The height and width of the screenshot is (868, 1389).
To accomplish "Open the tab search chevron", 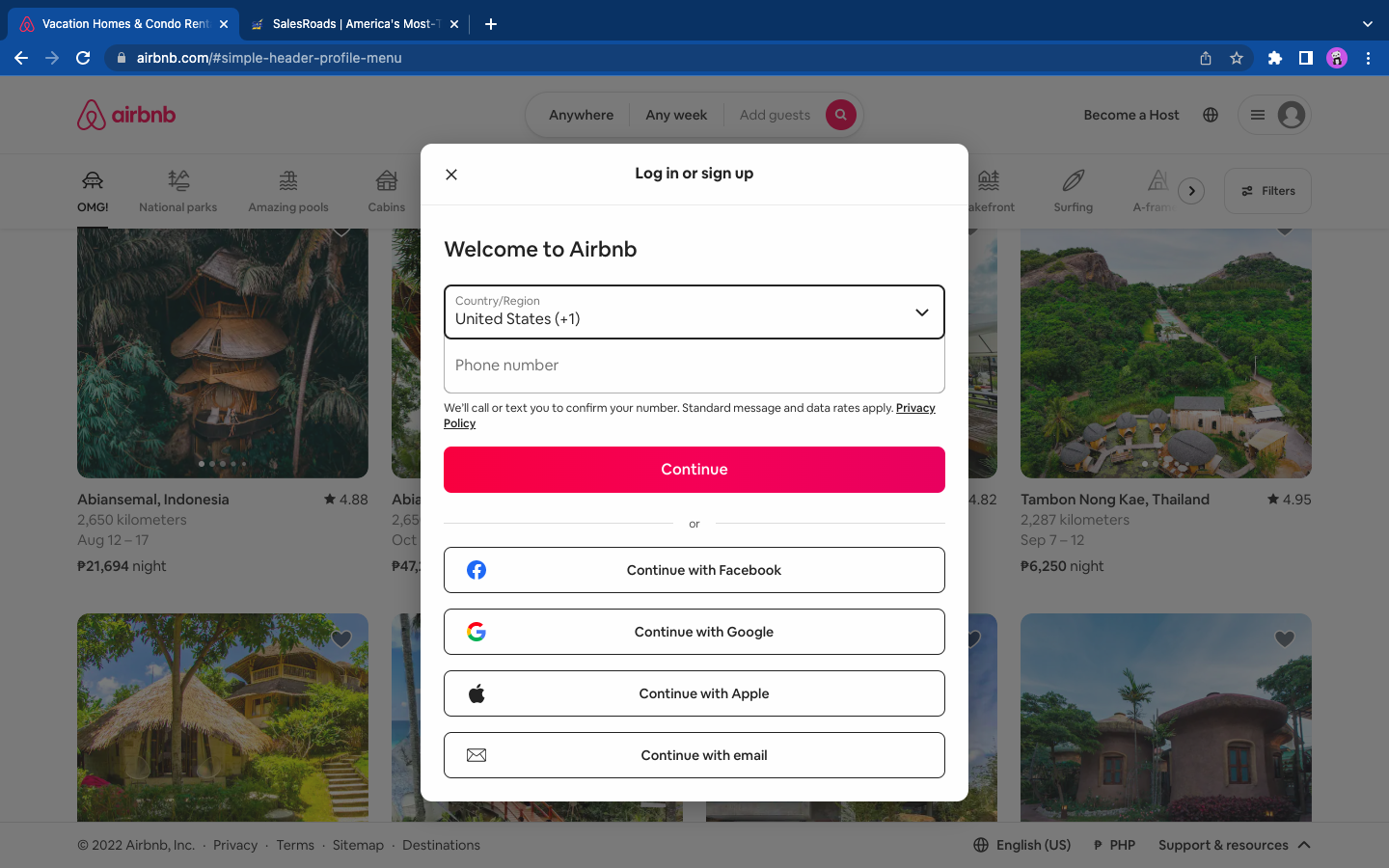I will coord(1368,24).
